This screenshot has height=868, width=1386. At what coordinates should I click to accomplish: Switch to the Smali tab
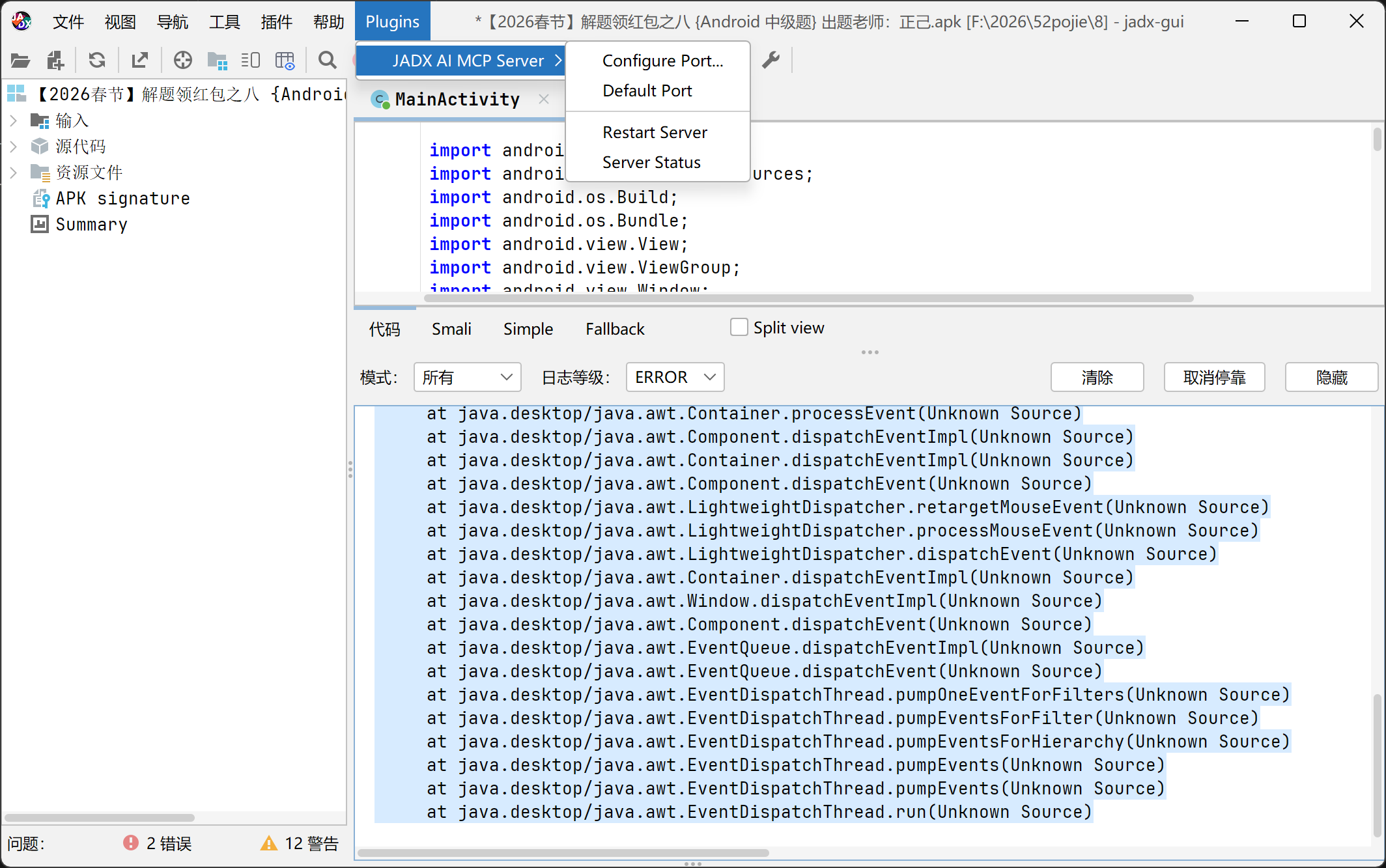click(451, 329)
